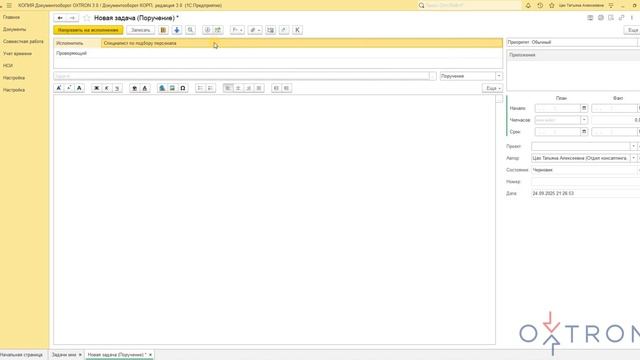Open history clock icon in title bar
640x360 pixels.
click(540, 5)
